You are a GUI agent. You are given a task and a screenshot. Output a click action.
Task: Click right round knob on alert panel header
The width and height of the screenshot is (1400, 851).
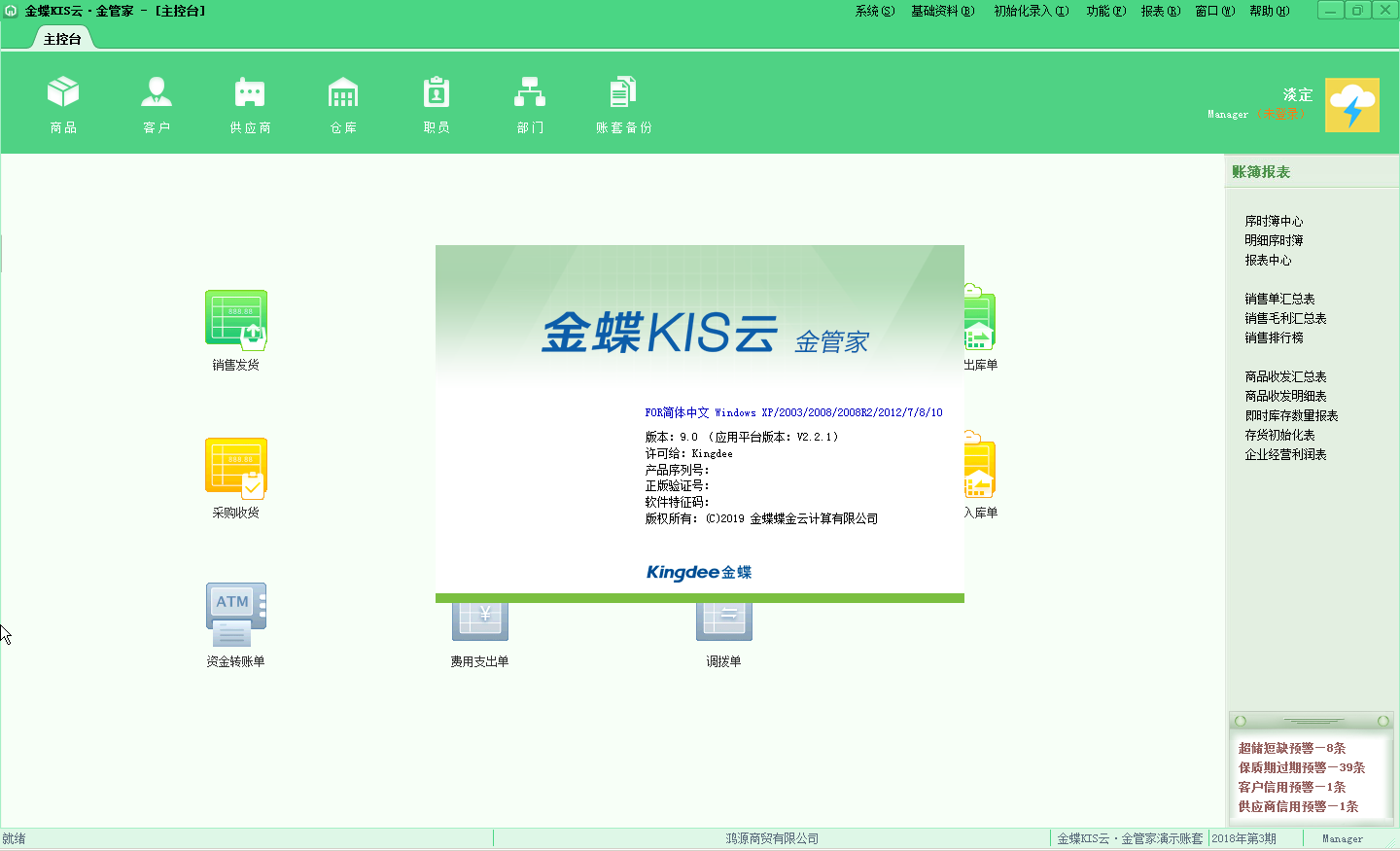pos(1382,721)
